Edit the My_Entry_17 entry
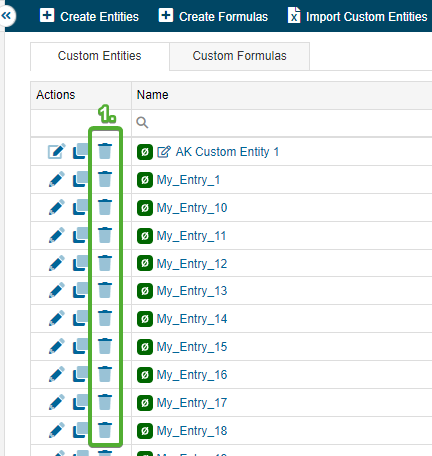 pyautogui.click(x=57, y=402)
